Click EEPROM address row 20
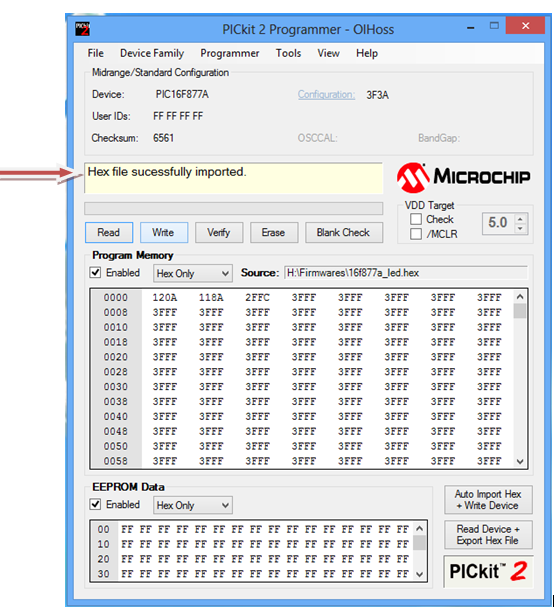This screenshot has width=554, height=608. coord(104,559)
